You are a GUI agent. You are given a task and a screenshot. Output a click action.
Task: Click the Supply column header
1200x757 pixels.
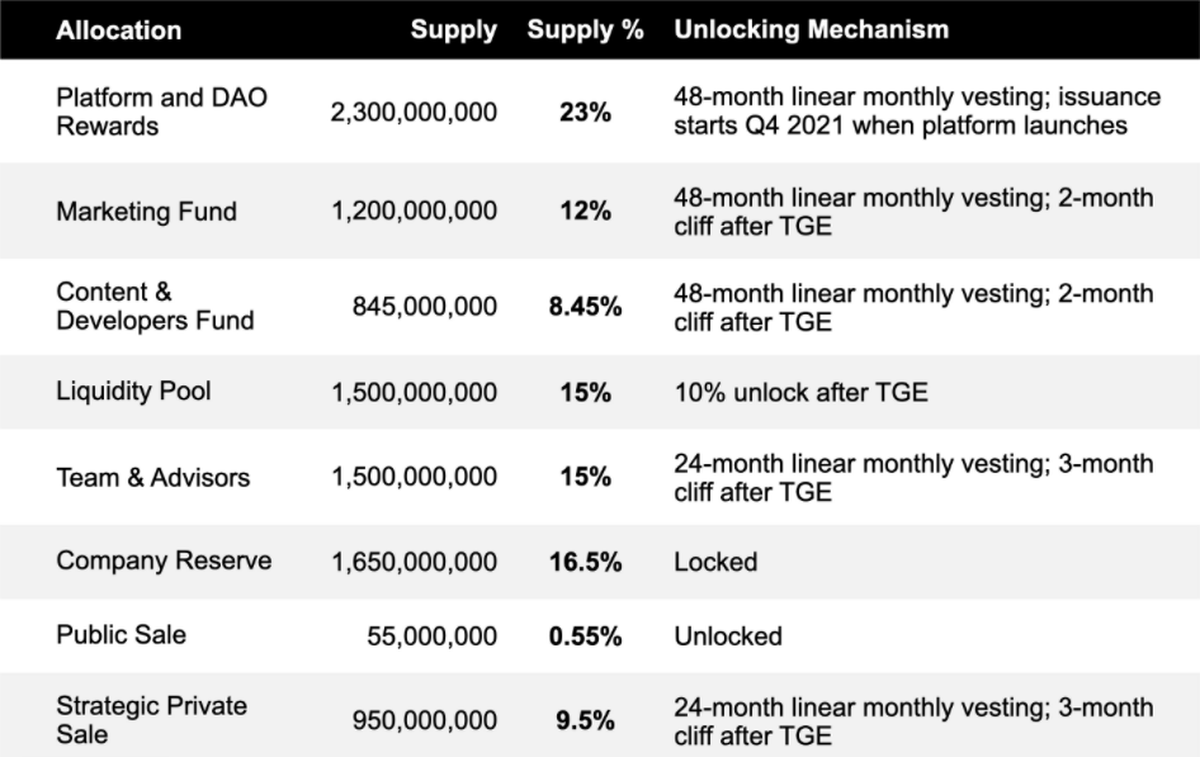453,30
